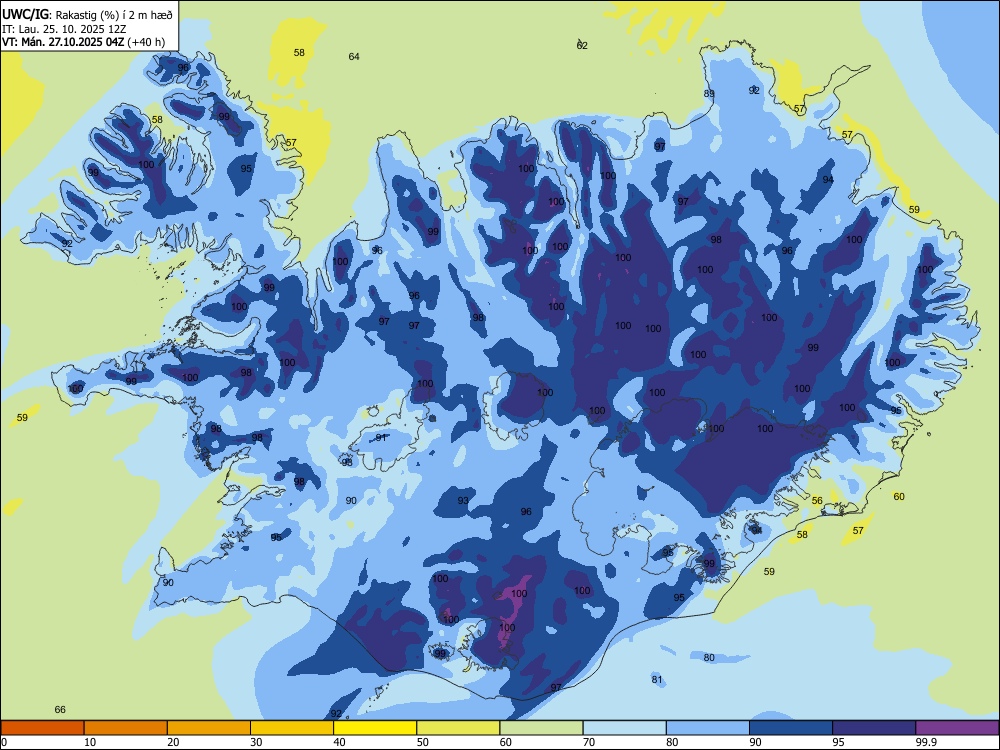Click the purple legend swatch above 99.9
The height and width of the screenshot is (750, 1000).
tap(957, 728)
